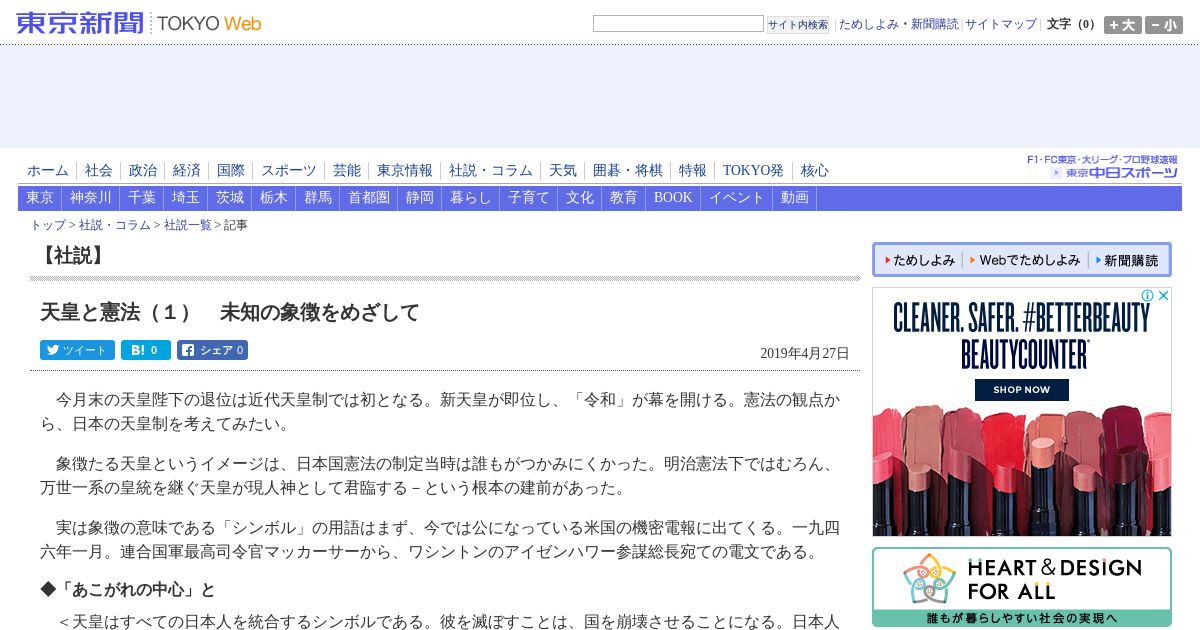This screenshot has width=1200, height=630.
Task: Select the 群馬 regional tab
Action: 318,198
